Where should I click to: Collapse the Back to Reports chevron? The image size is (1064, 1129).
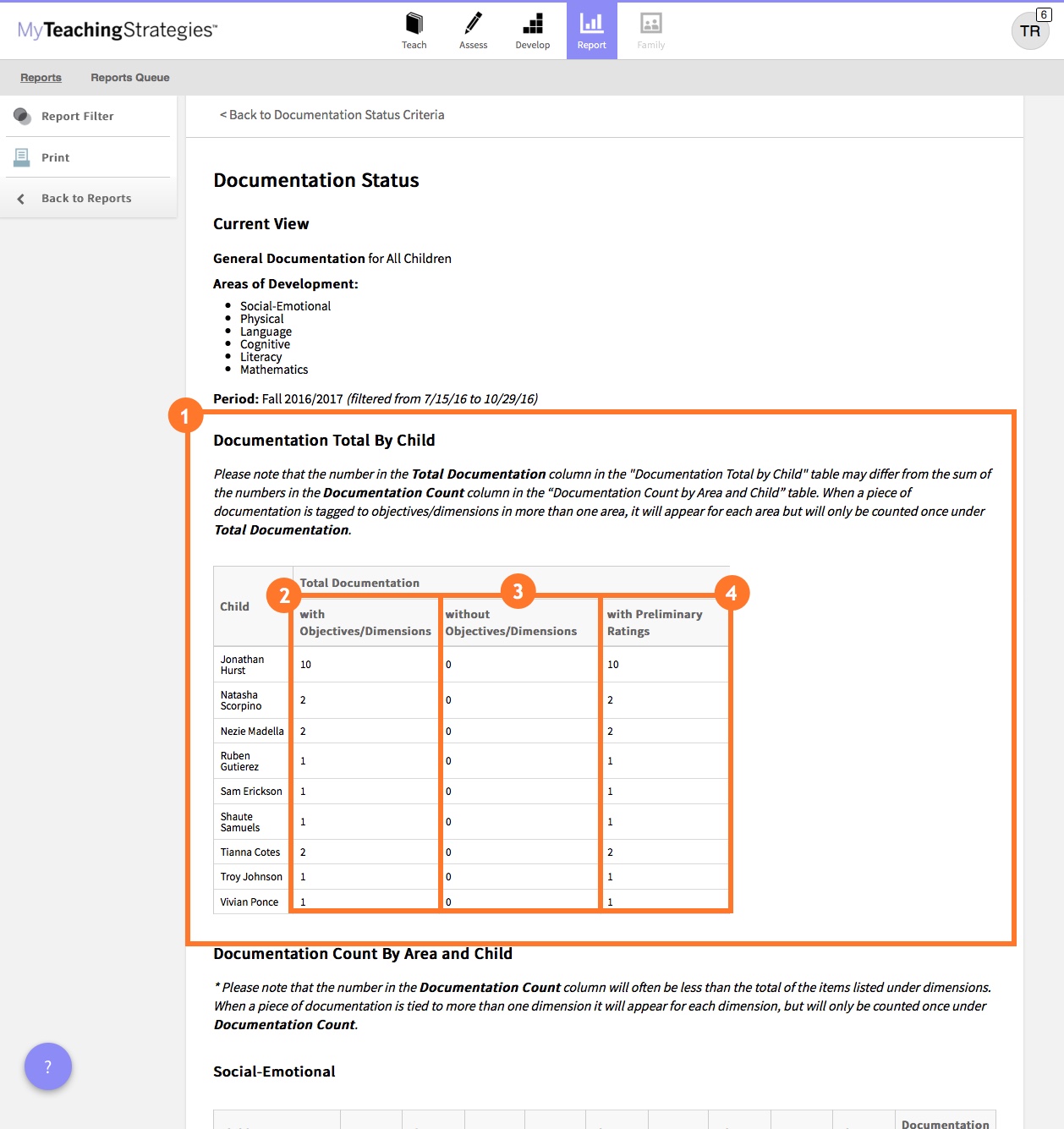point(20,197)
